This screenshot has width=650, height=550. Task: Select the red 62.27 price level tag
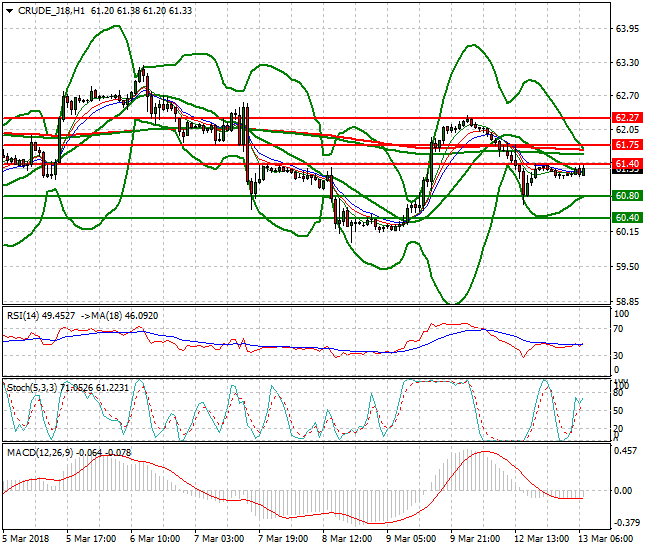tap(627, 117)
